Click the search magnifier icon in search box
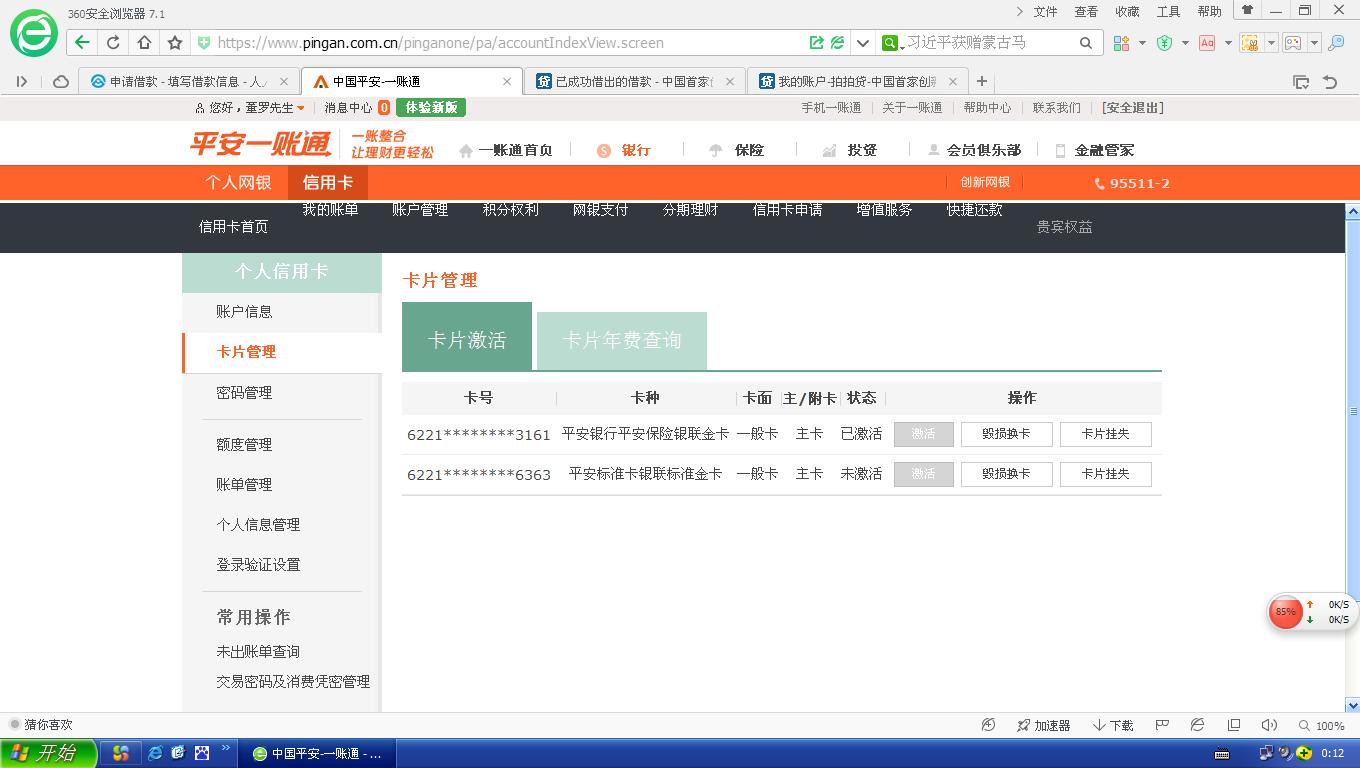The image size is (1360, 768). (1085, 43)
